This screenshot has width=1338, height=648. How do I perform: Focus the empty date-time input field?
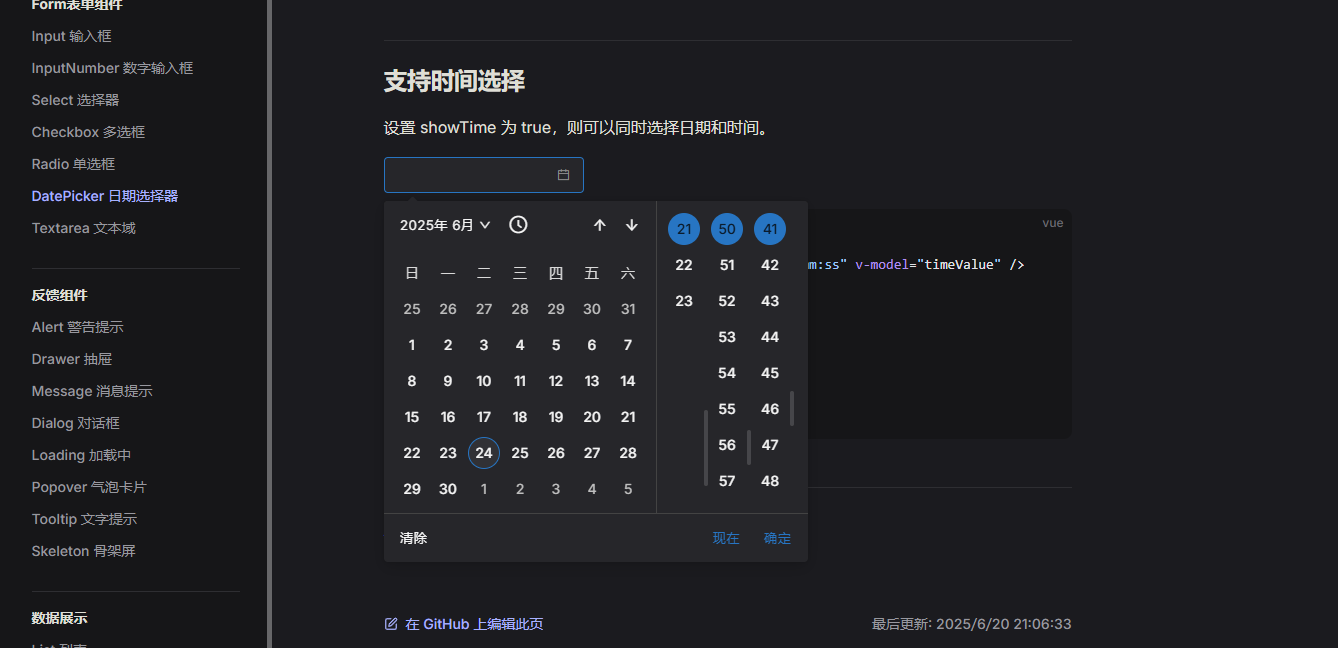pos(484,175)
